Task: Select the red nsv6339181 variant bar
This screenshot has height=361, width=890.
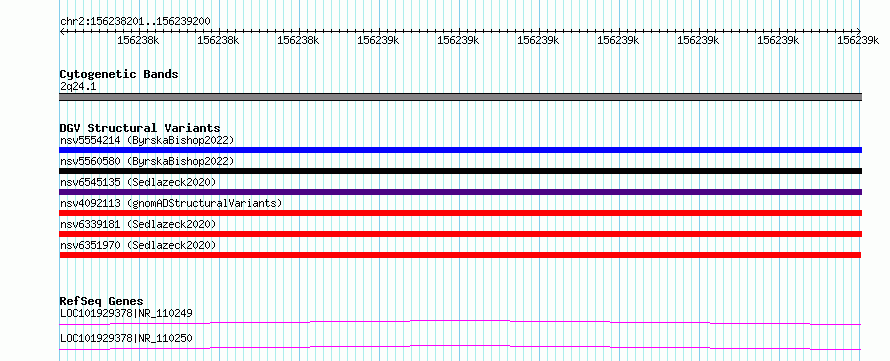Action: (x=460, y=234)
